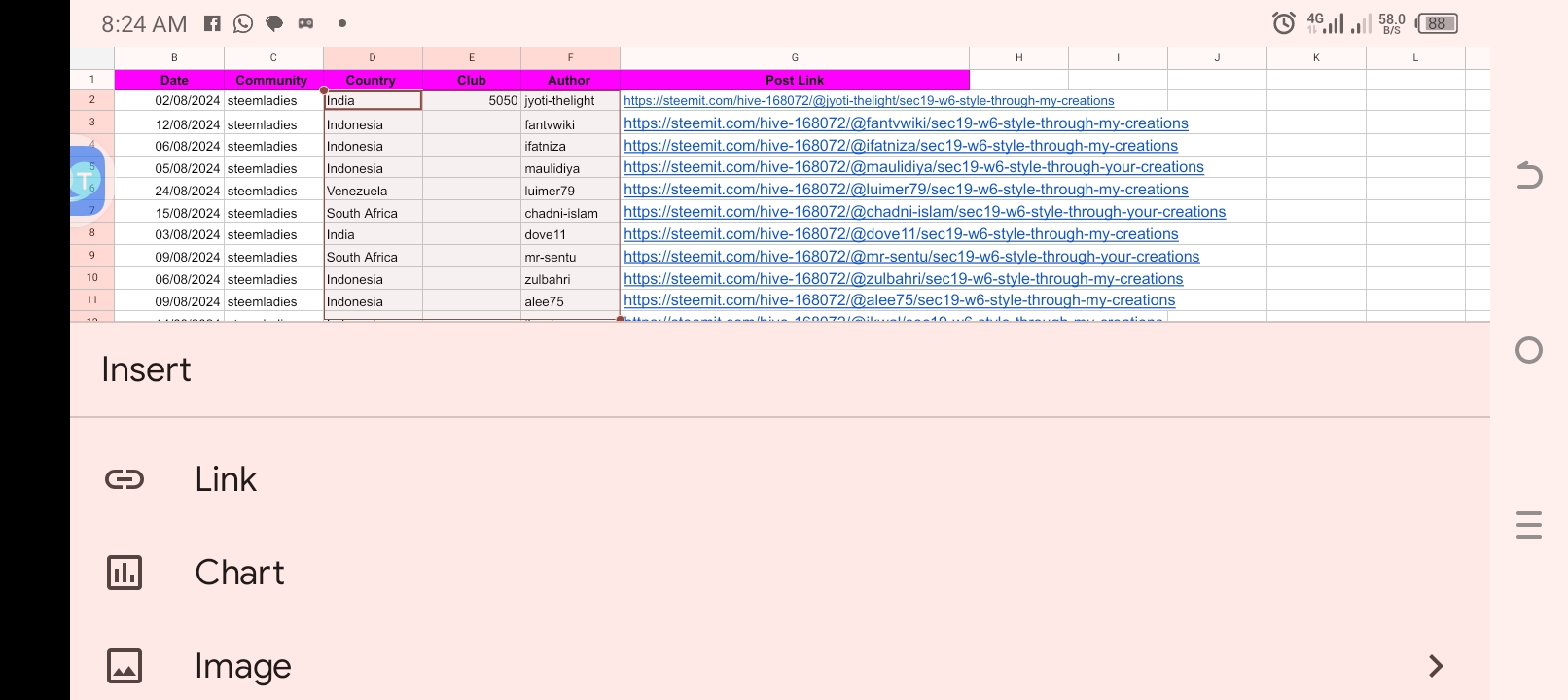This screenshot has height=700, width=1568.
Task: Select the Country header cell
Action: click(x=372, y=80)
